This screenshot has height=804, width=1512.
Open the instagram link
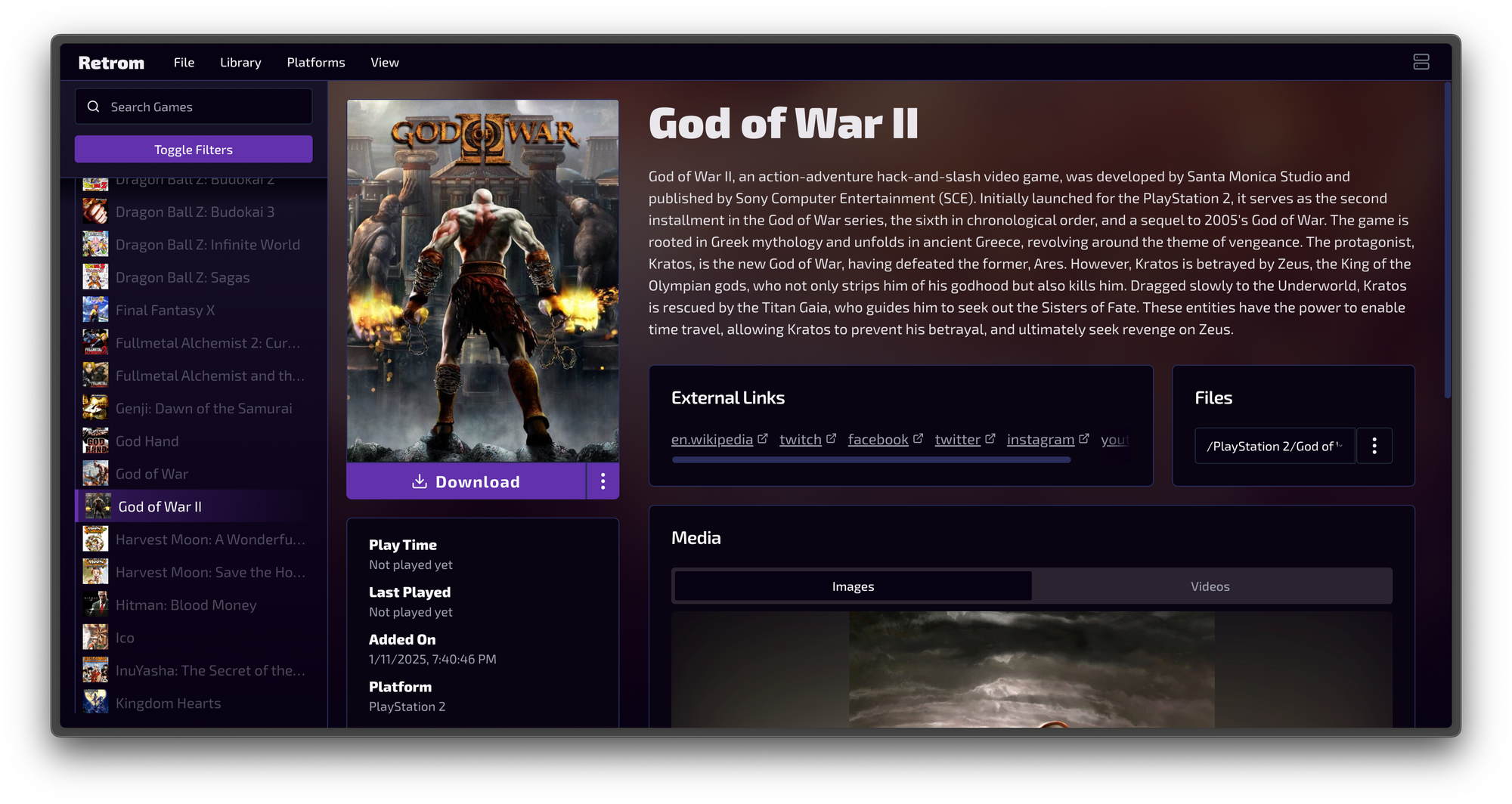click(1040, 439)
